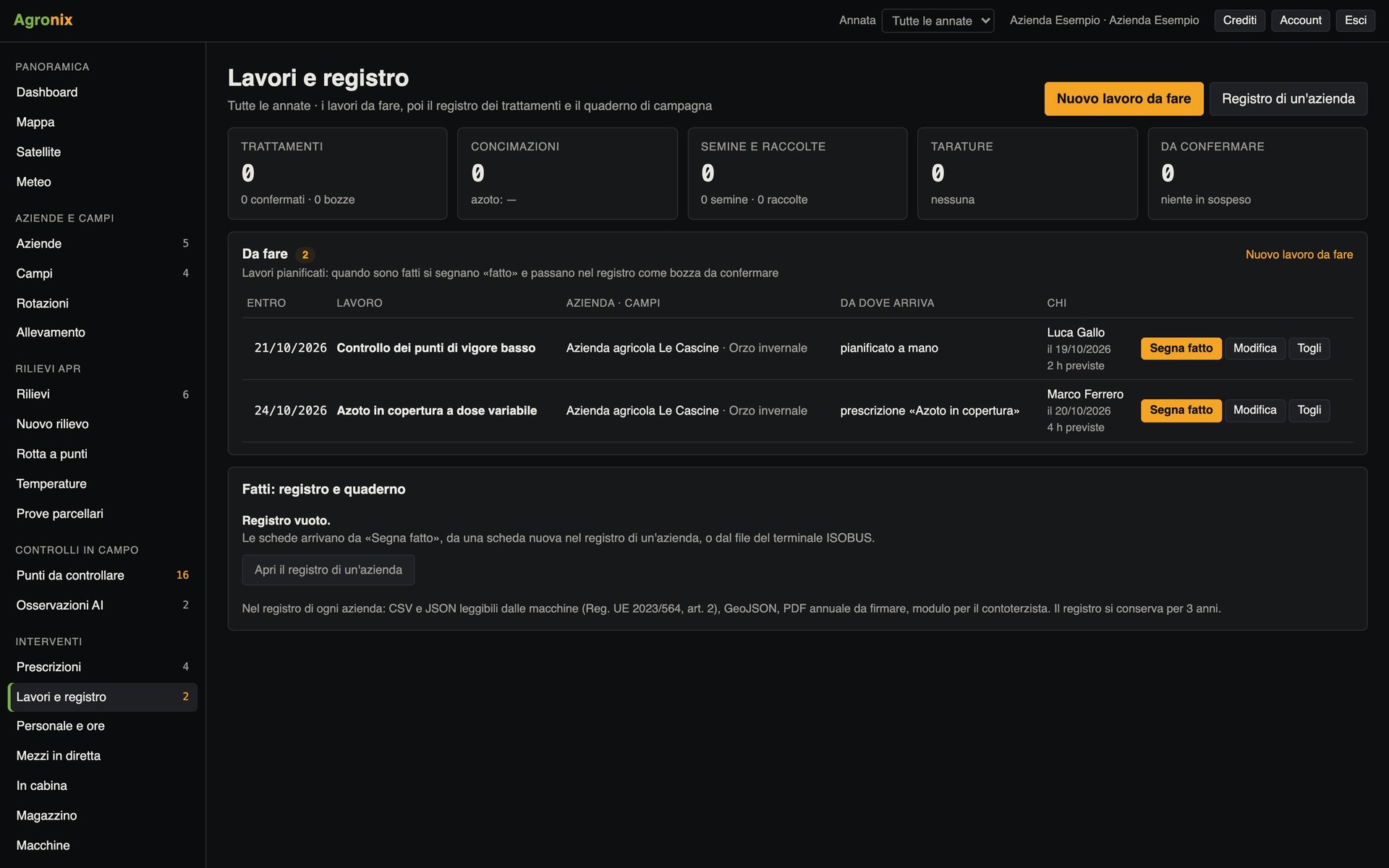
Task: Open Mezzi in diretta in the sidebar
Action: point(103,756)
